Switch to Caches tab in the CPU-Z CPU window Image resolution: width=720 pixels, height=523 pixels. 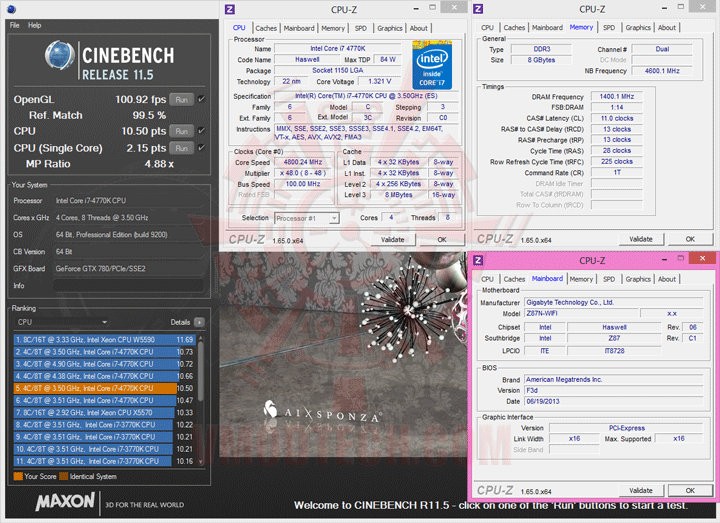click(266, 28)
